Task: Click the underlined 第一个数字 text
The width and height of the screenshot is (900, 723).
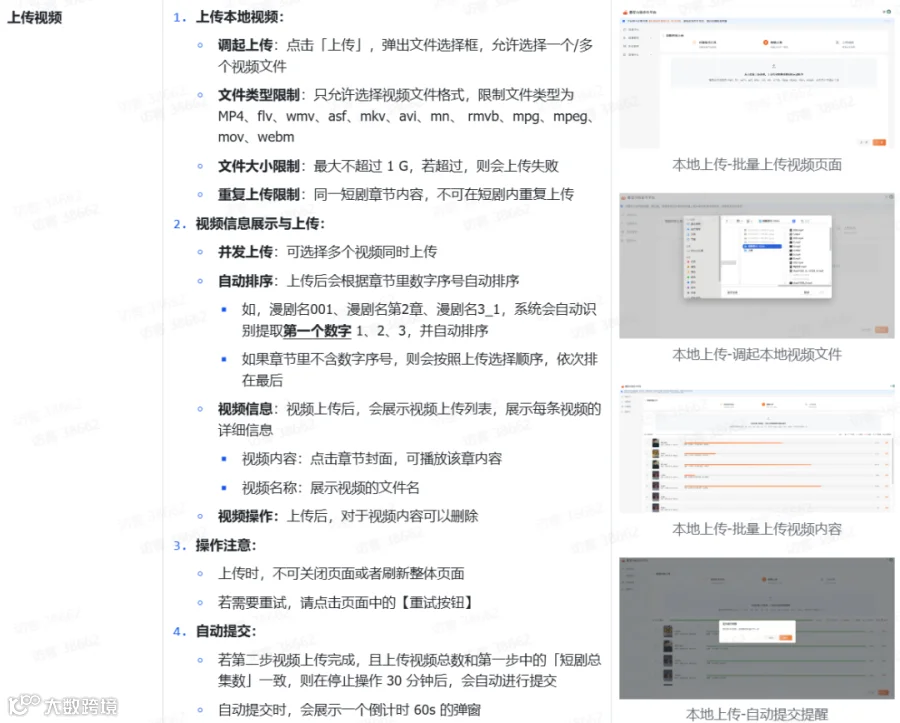Action: point(317,331)
